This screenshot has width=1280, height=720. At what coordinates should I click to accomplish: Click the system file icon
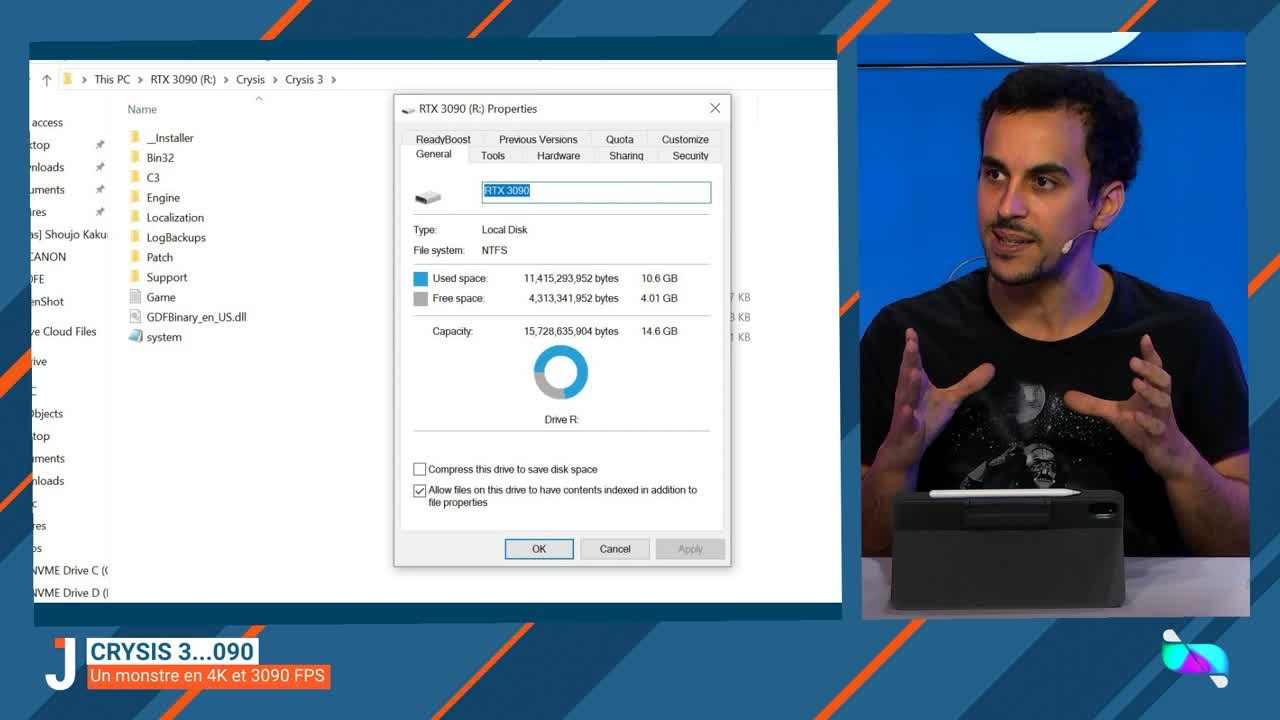[x=136, y=337]
